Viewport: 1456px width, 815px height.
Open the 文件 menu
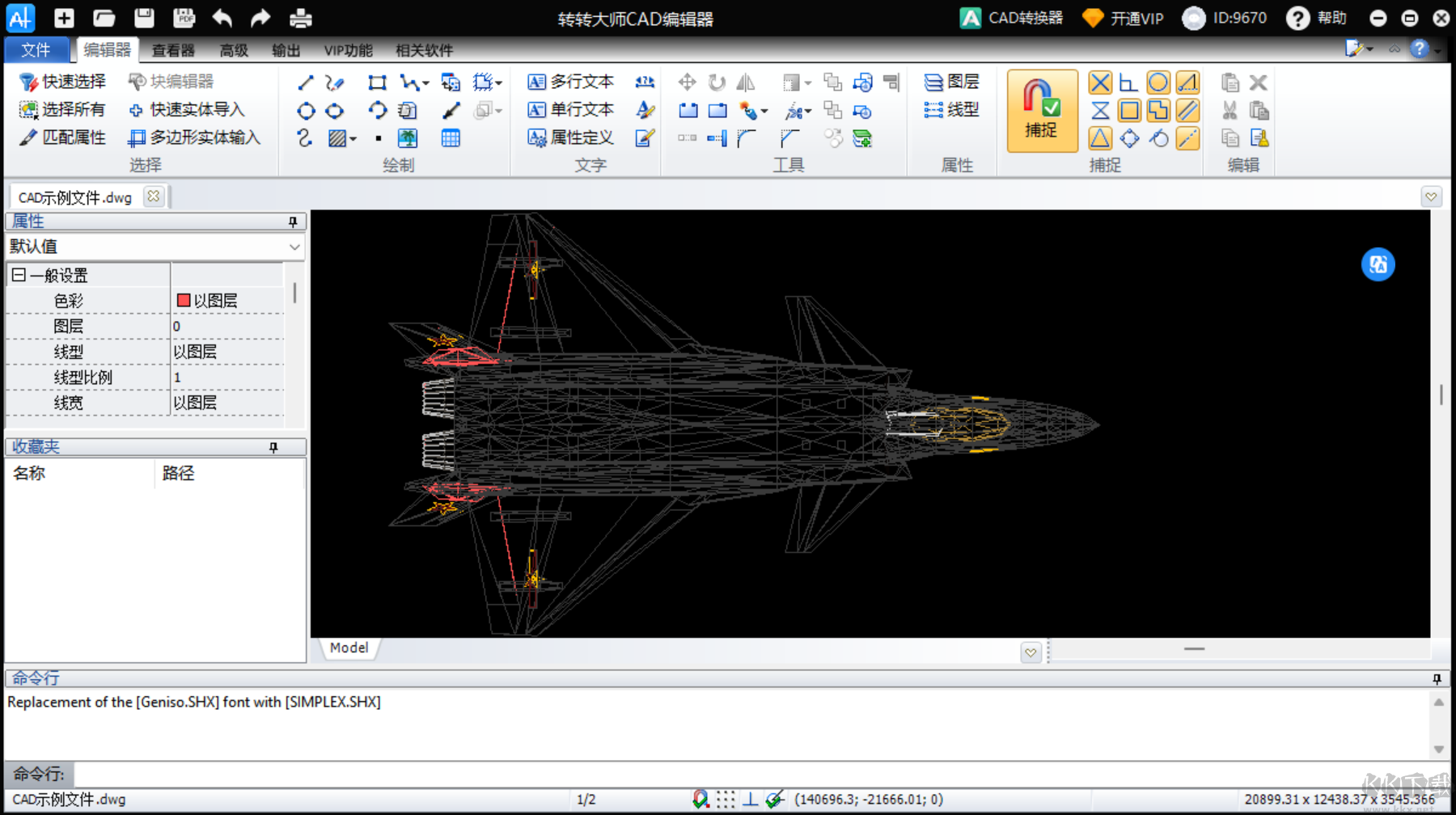(x=36, y=50)
